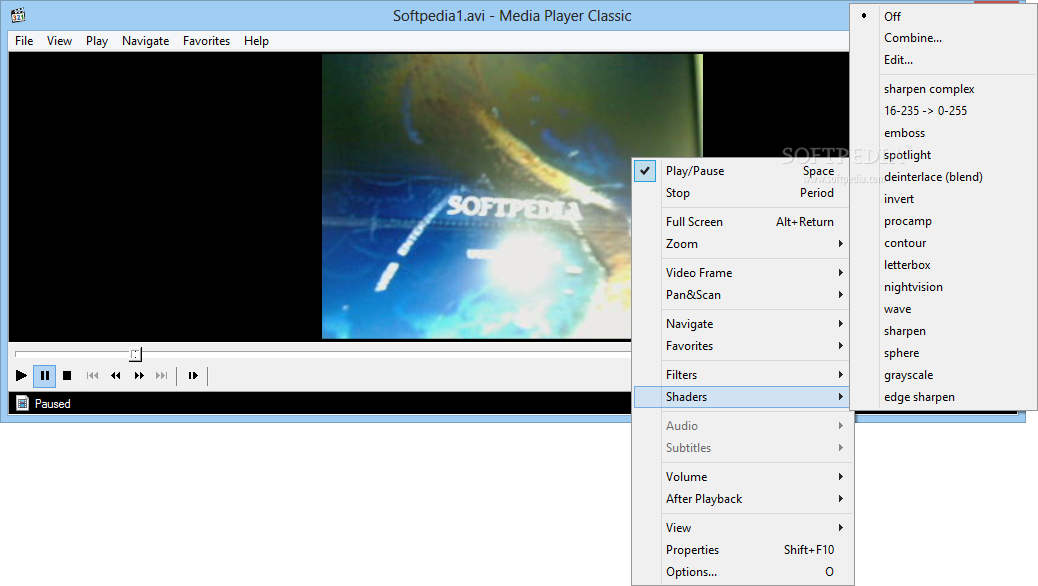1038x586 pixels.
Task: Choose Stop in the context menu
Action: 743,193
